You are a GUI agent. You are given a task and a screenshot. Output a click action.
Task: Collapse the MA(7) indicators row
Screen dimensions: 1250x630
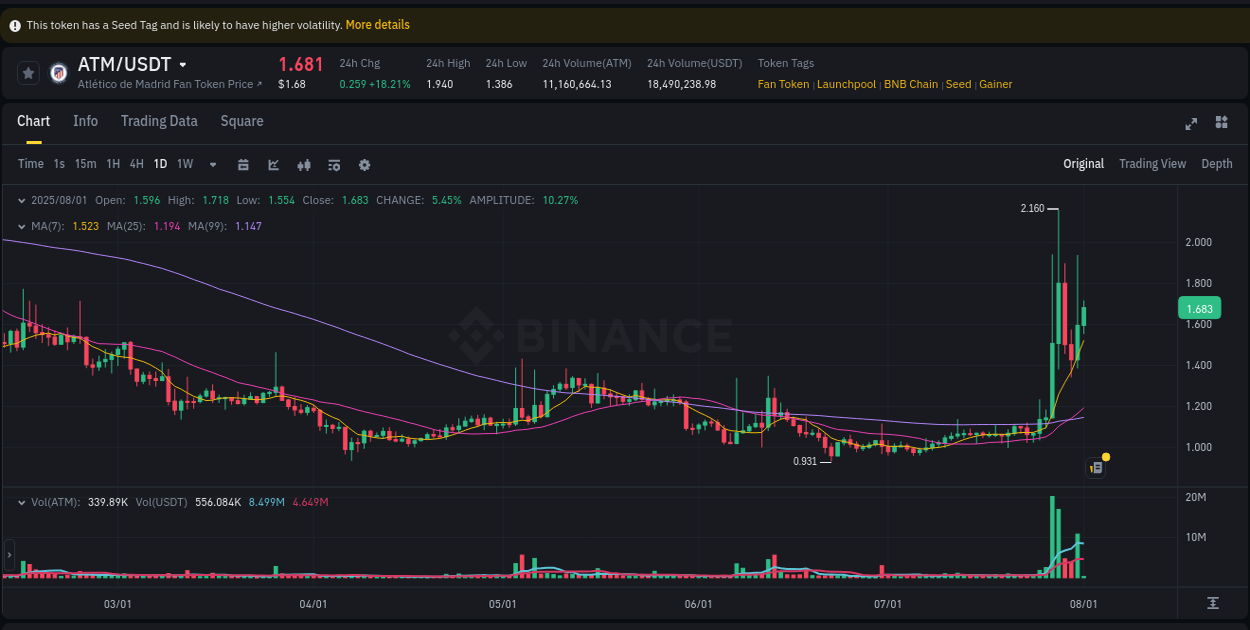(22, 226)
